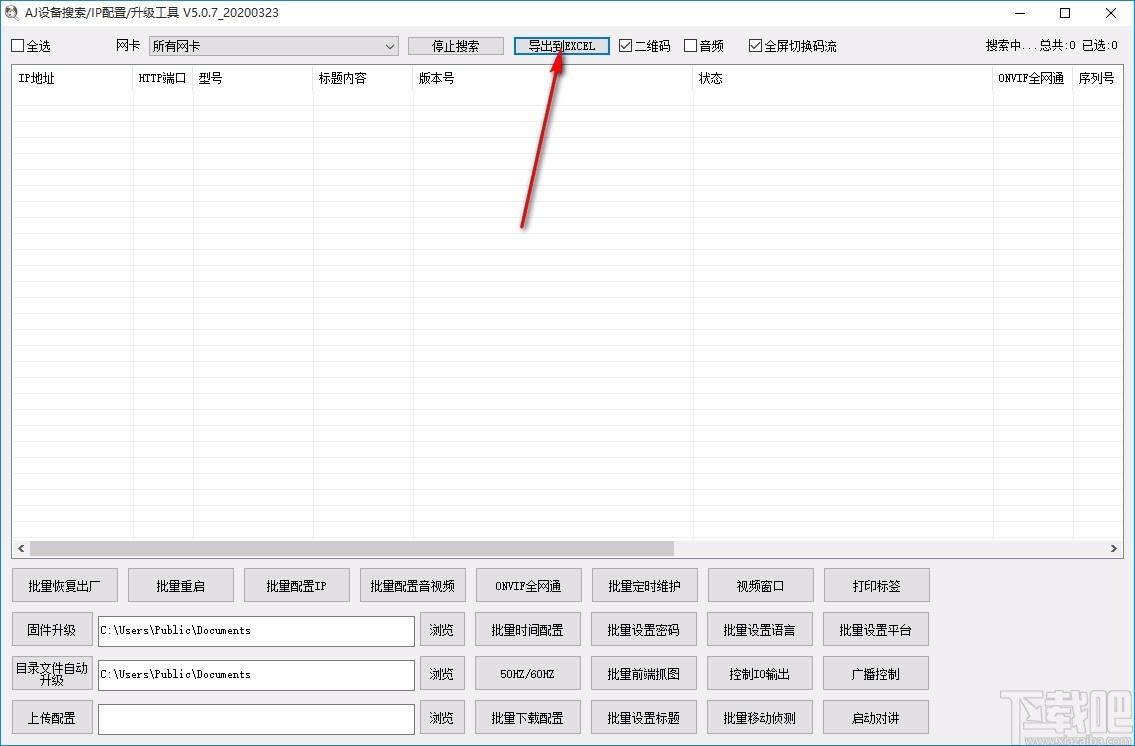Click the HTTP端口 column header
The height and width of the screenshot is (746, 1135).
(163, 78)
